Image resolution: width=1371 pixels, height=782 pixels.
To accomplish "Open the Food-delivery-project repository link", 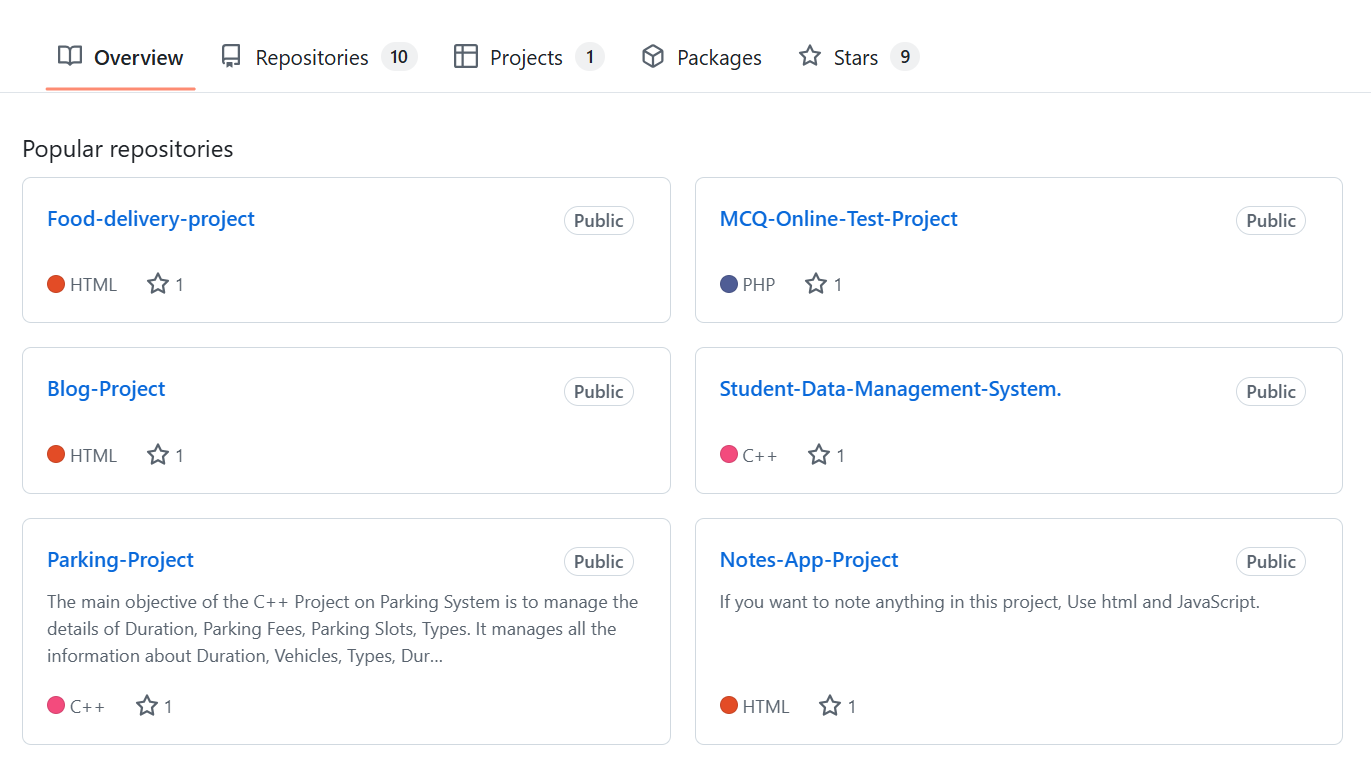I will [x=151, y=219].
